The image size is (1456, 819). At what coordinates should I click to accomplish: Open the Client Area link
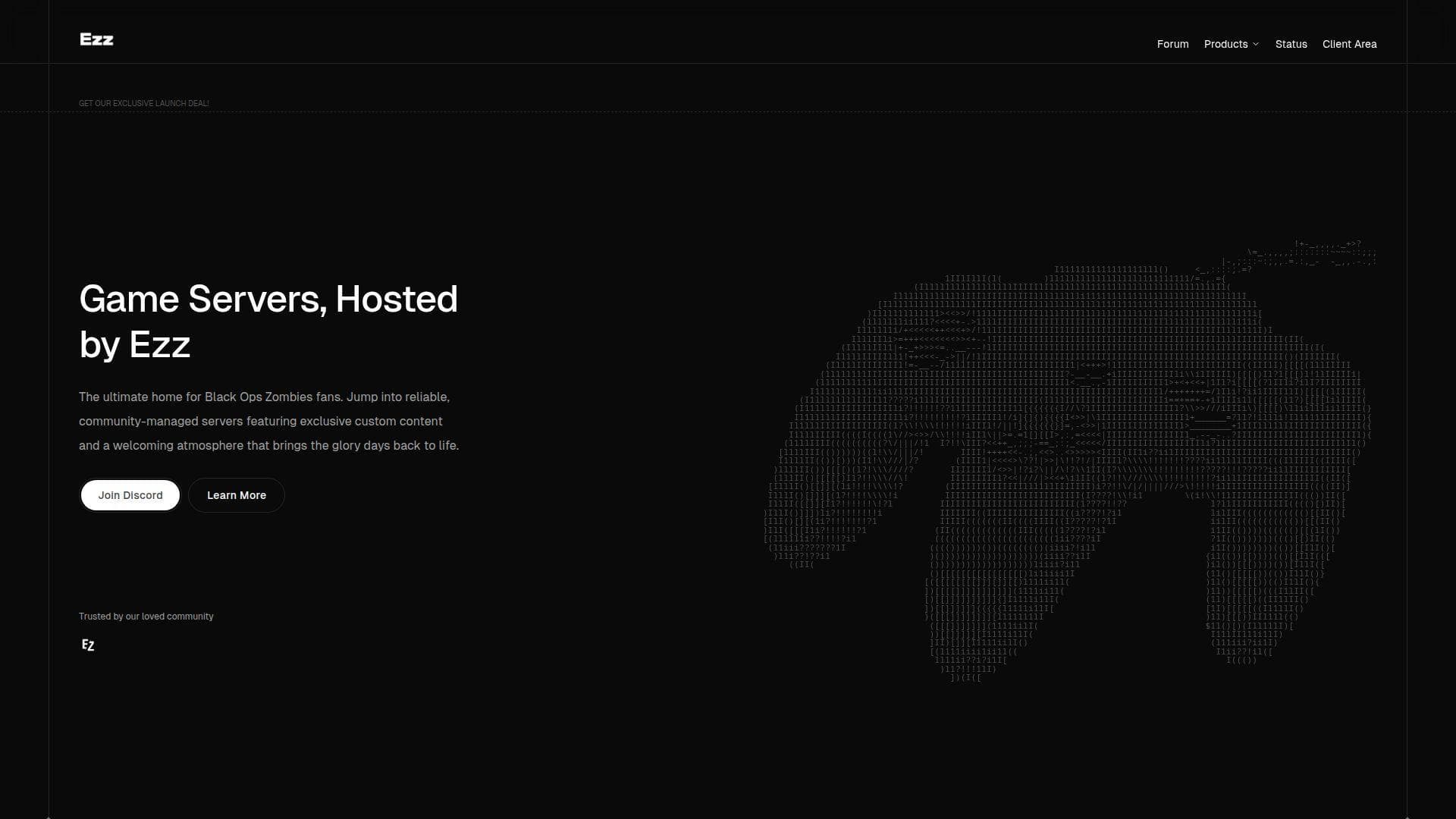tap(1349, 44)
